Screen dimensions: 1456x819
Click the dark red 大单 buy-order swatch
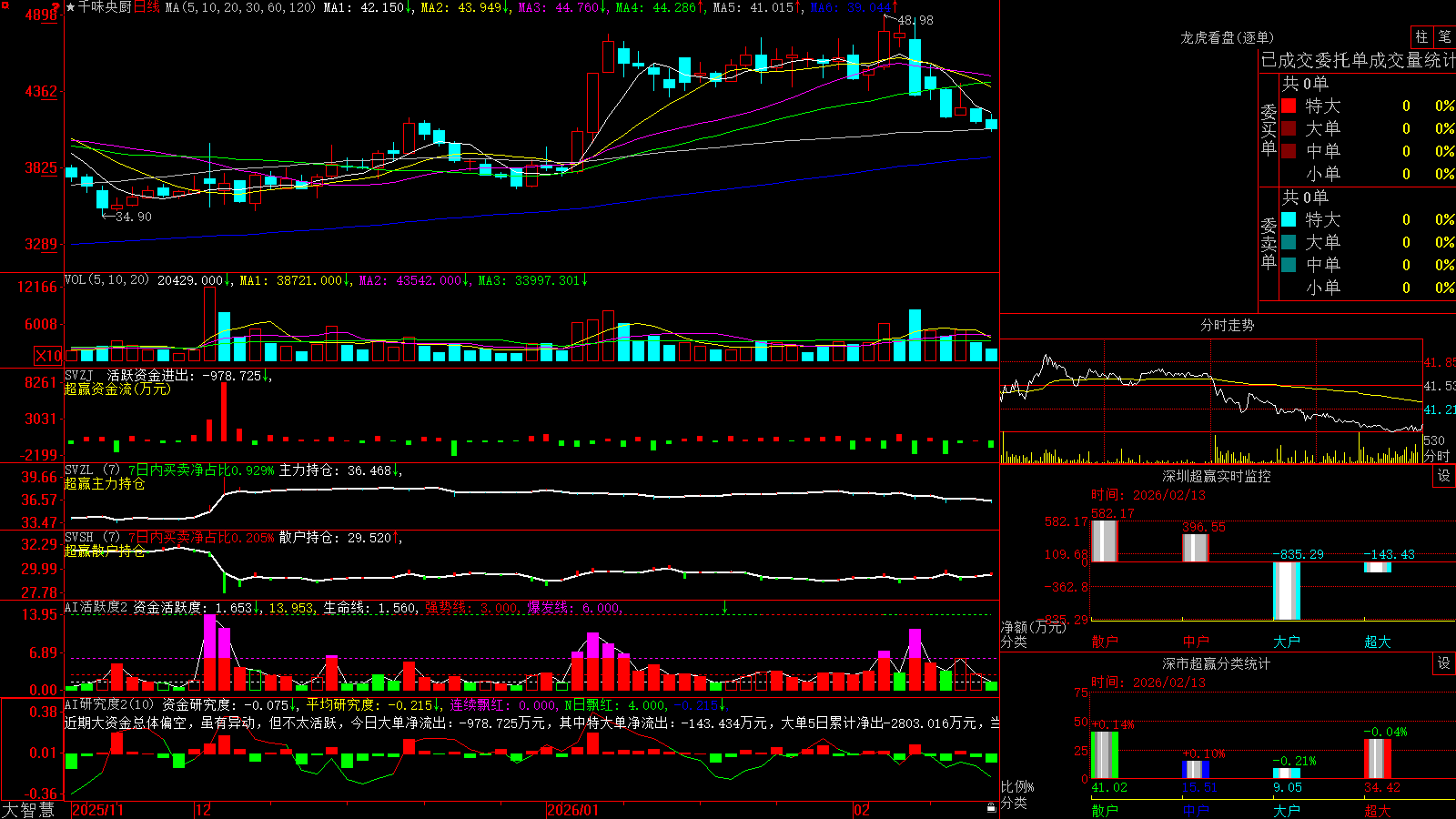coord(1289,128)
